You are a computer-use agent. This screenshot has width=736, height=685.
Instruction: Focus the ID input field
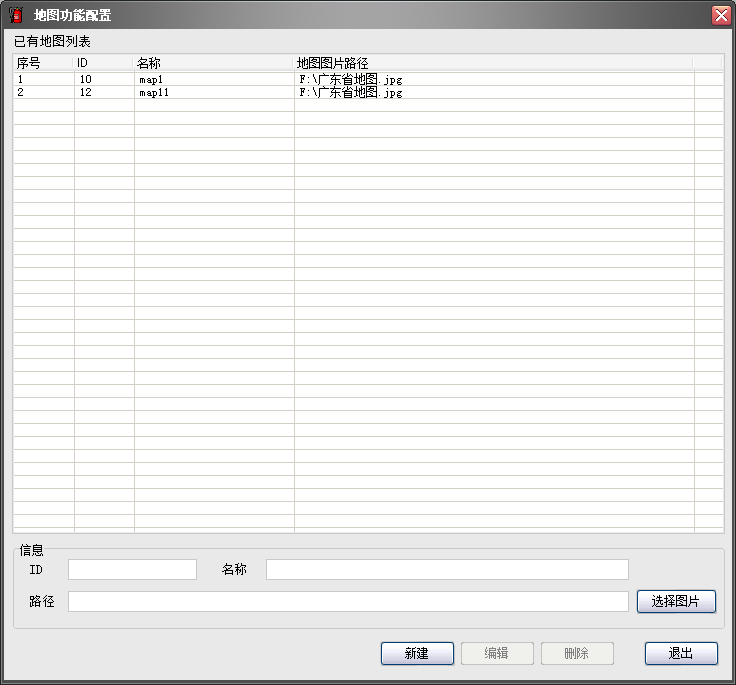point(132,569)
